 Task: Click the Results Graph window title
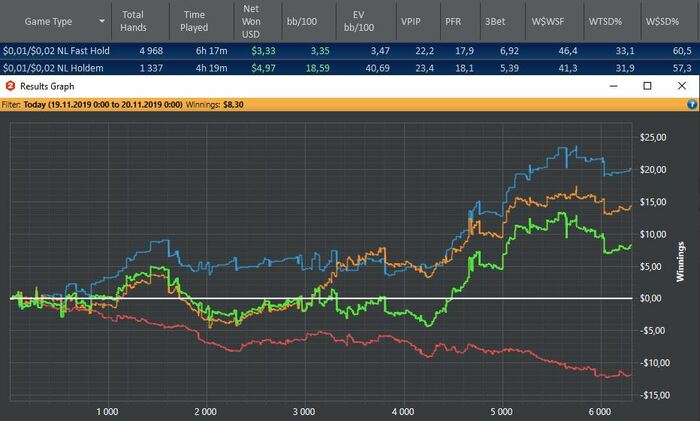coord(47,86)
